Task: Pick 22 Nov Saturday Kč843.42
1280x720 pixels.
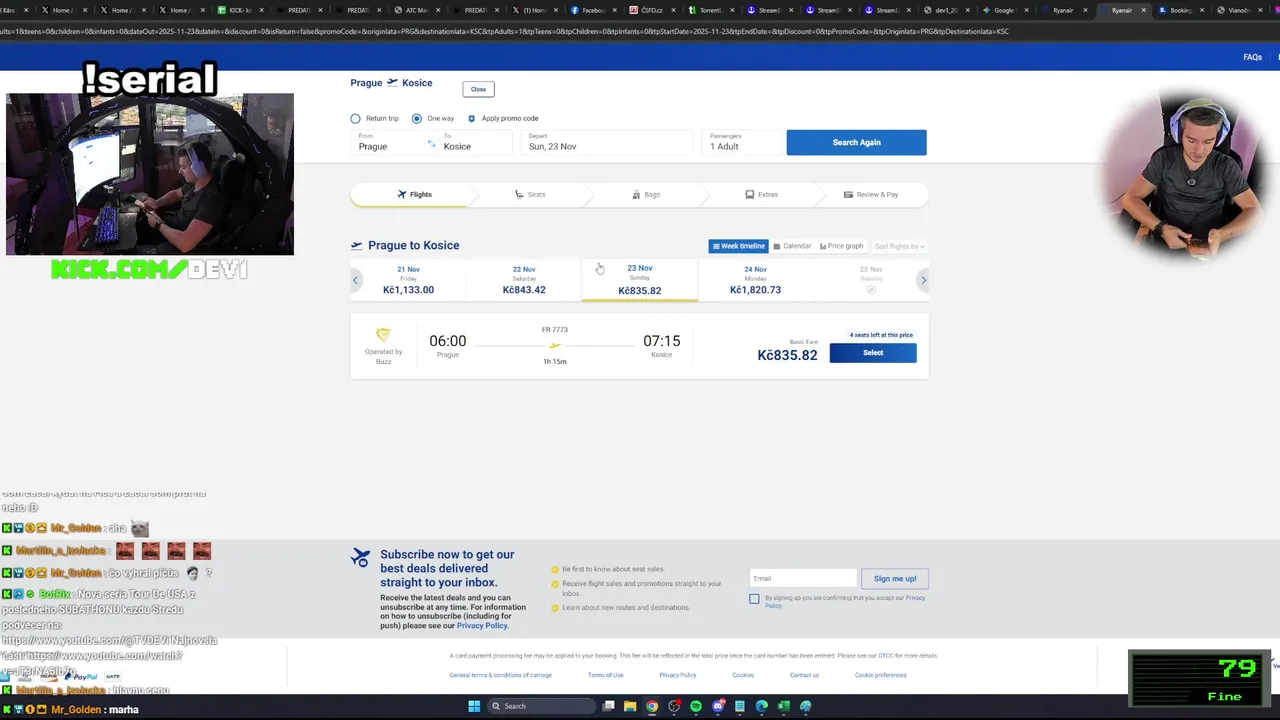Action: click(524, 280)
